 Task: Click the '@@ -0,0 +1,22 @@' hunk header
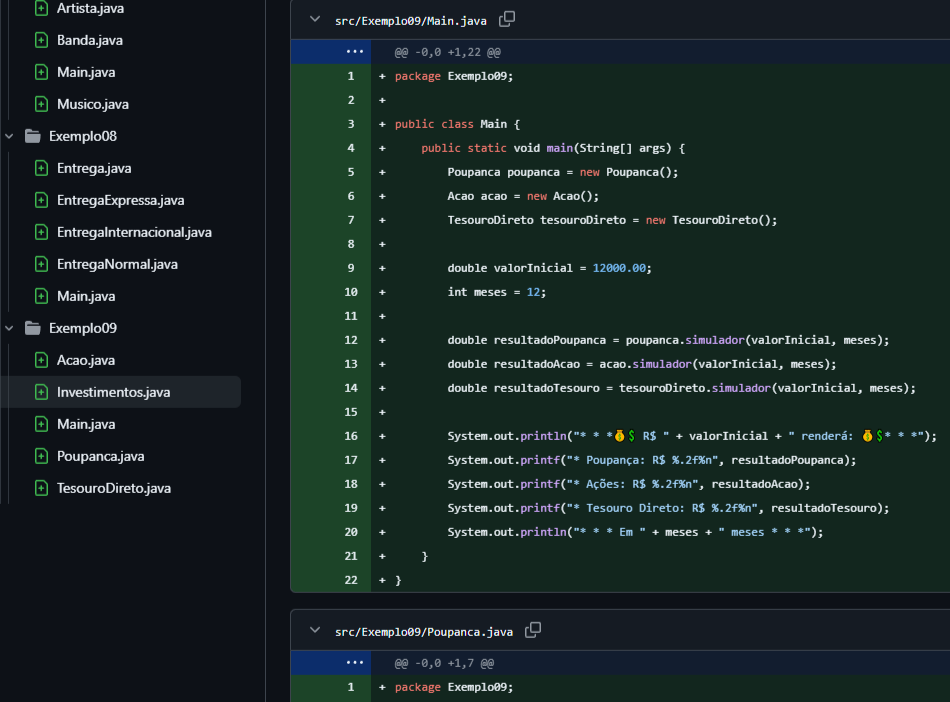[448, 53]
